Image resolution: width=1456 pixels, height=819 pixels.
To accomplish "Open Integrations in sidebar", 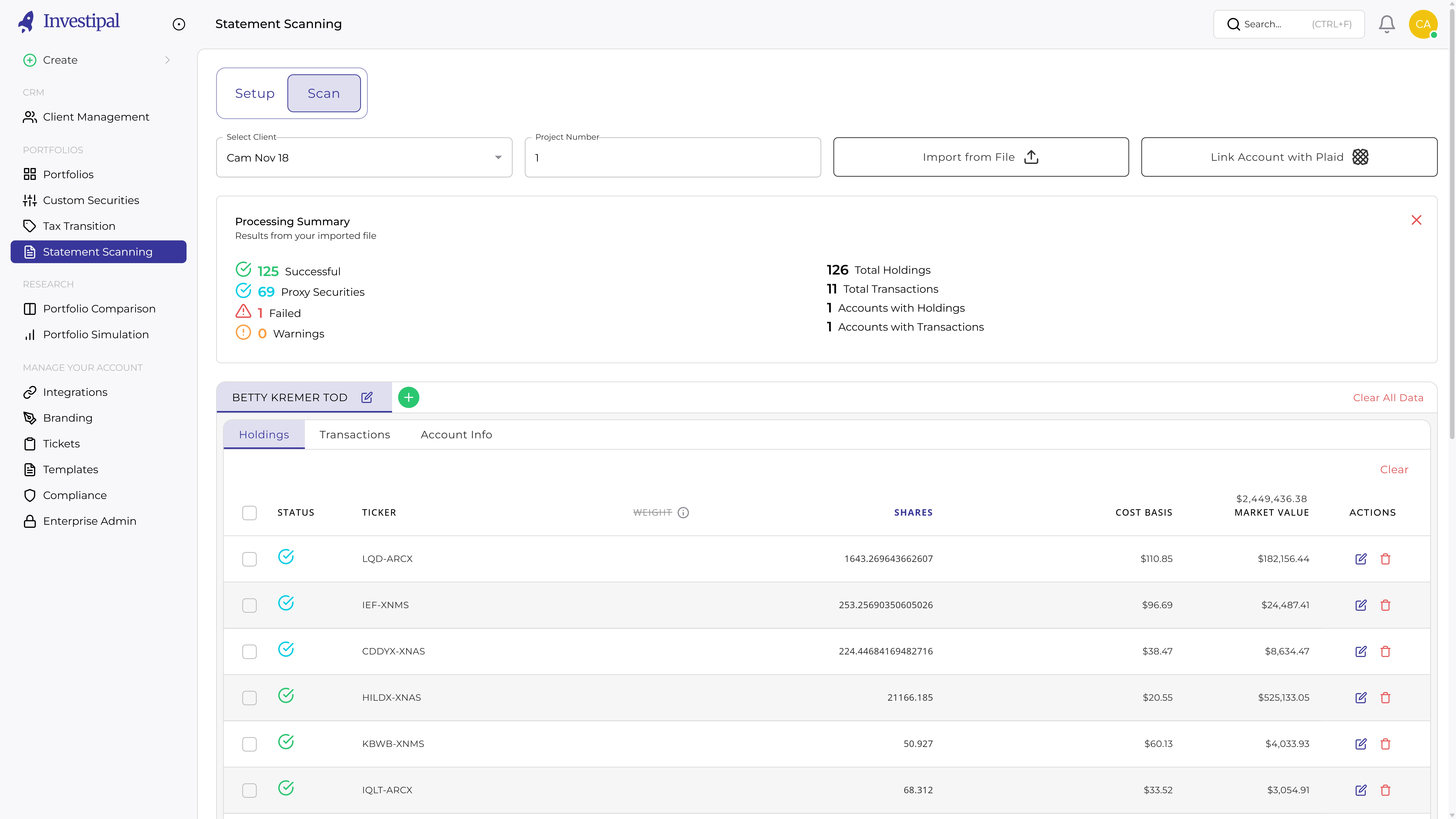I will 98,392.
